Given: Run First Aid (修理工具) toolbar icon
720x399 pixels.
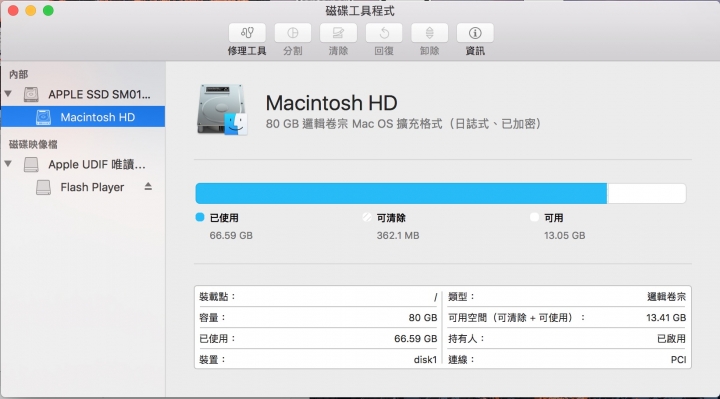Looking at the screenshot, I should 247,33.
